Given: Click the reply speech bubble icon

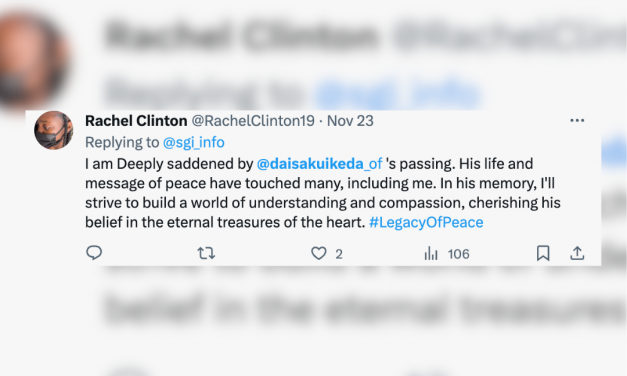Looking at the screenshot, I should pos(94,253).
